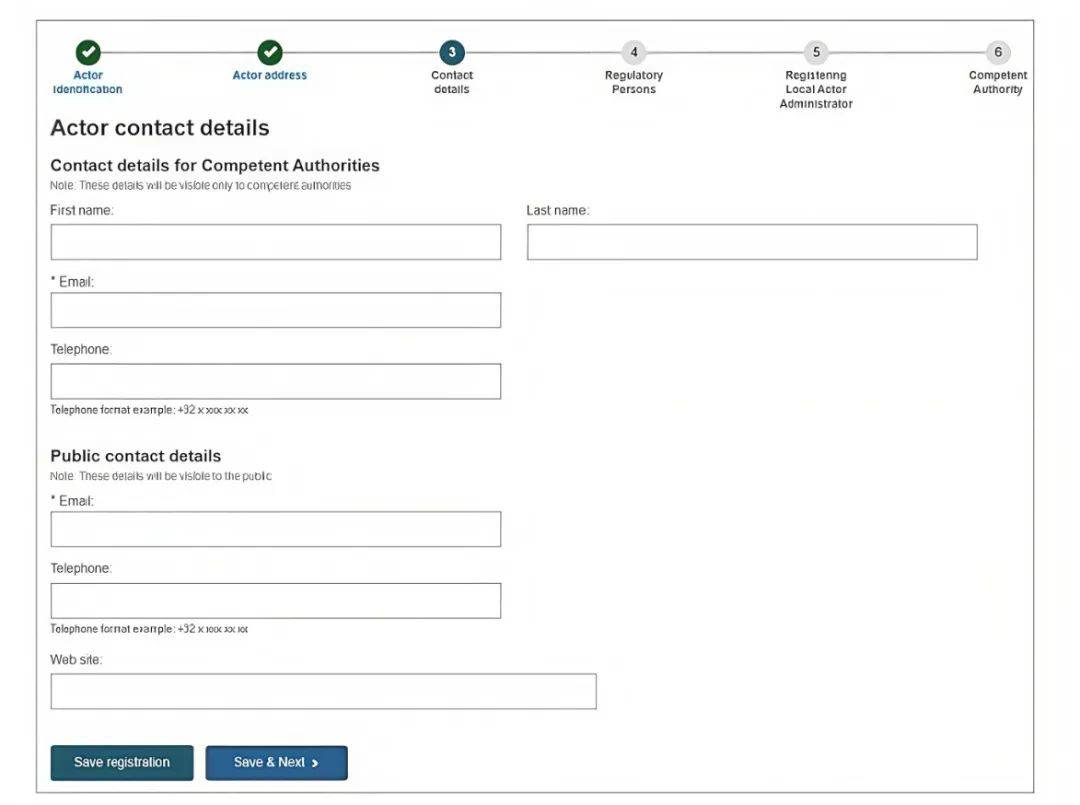Select the step 3 circle in the progress bar
1080x805 pixels.
pyautogui.click(x=452, y=52)
